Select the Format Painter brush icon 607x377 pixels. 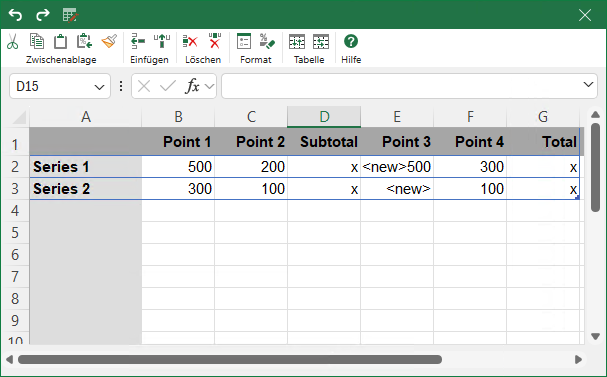(109, 41)
